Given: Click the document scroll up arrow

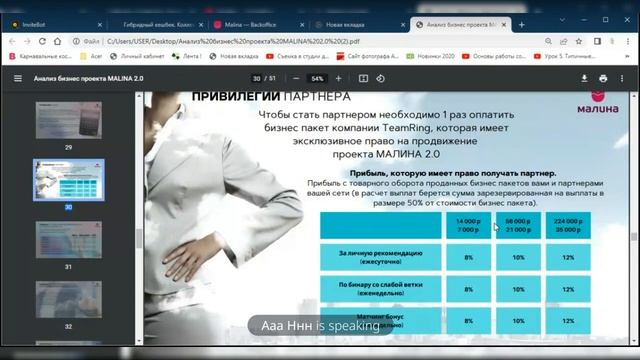Looking at the screenshot, I should click(633, 96).
